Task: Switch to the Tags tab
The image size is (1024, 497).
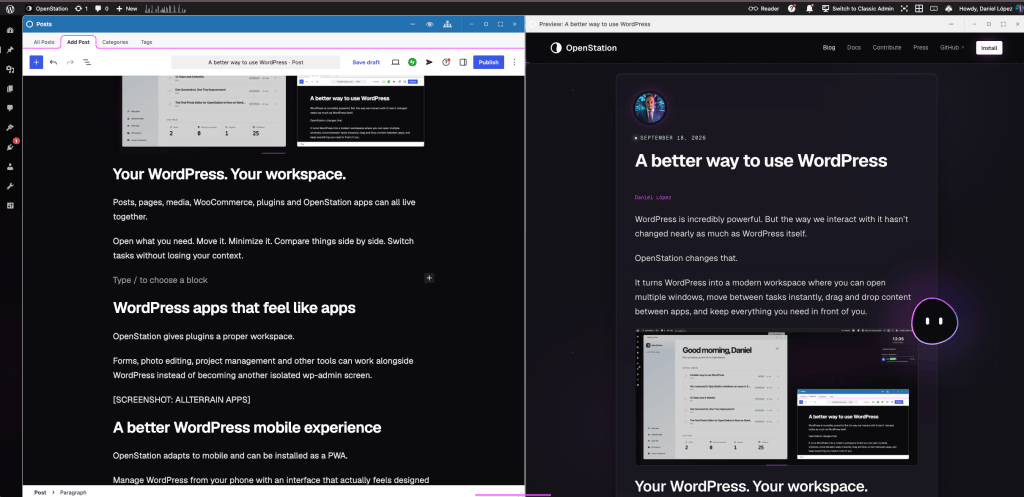Action: click(x=146, y=42)
